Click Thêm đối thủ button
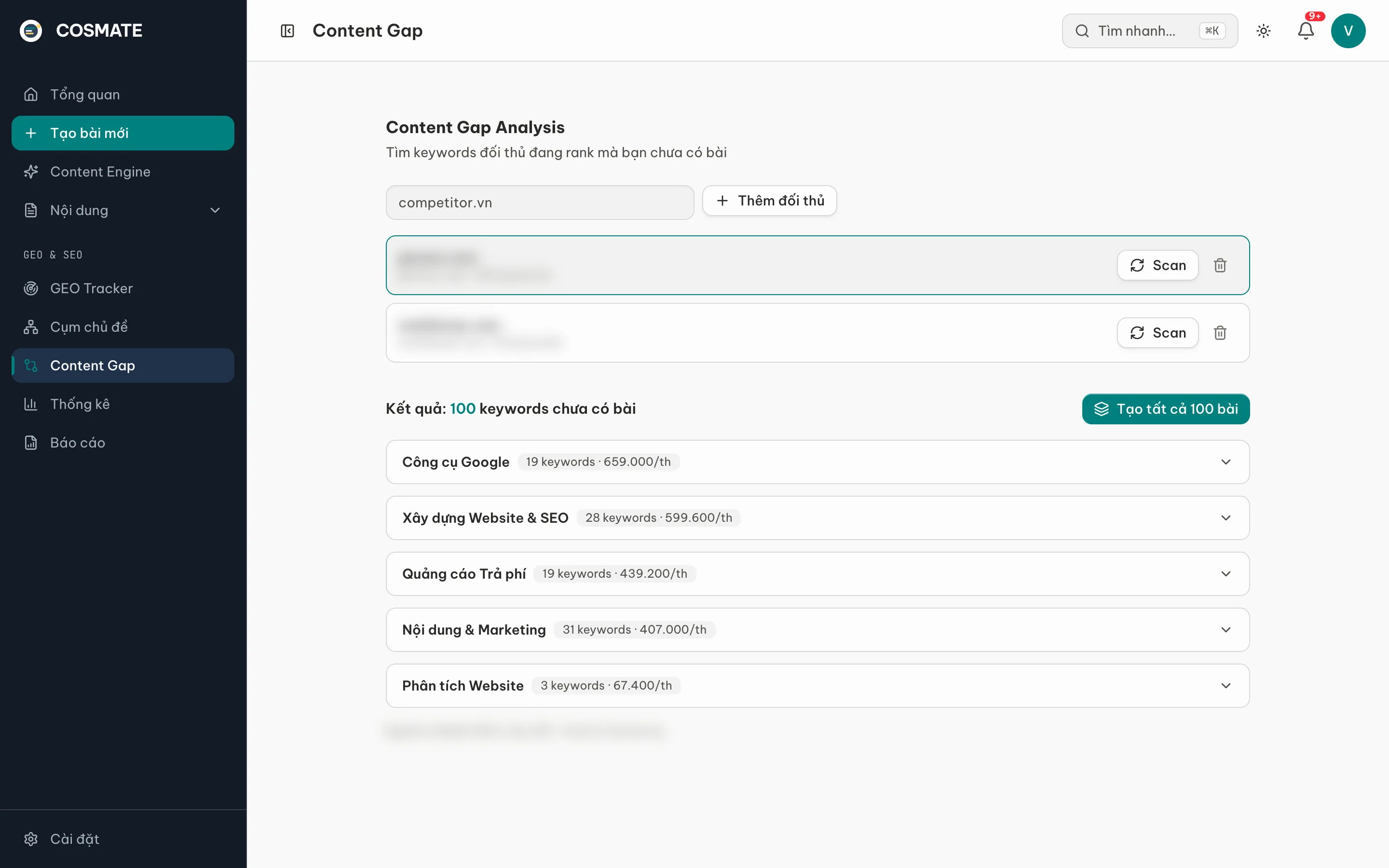Image resolution: width=1389 pixels, height=868 pixels. [x=769, y=200]
